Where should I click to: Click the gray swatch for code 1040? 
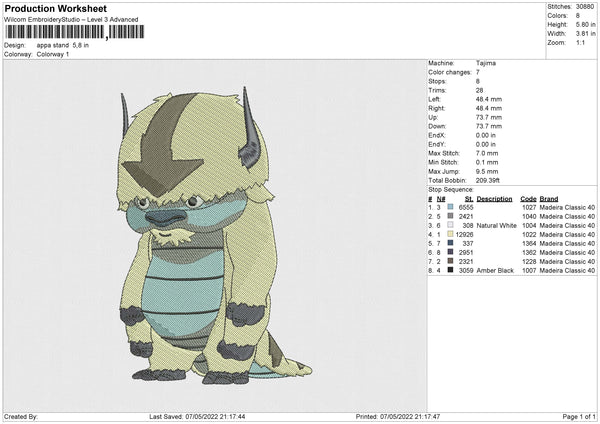coord(450,216)
